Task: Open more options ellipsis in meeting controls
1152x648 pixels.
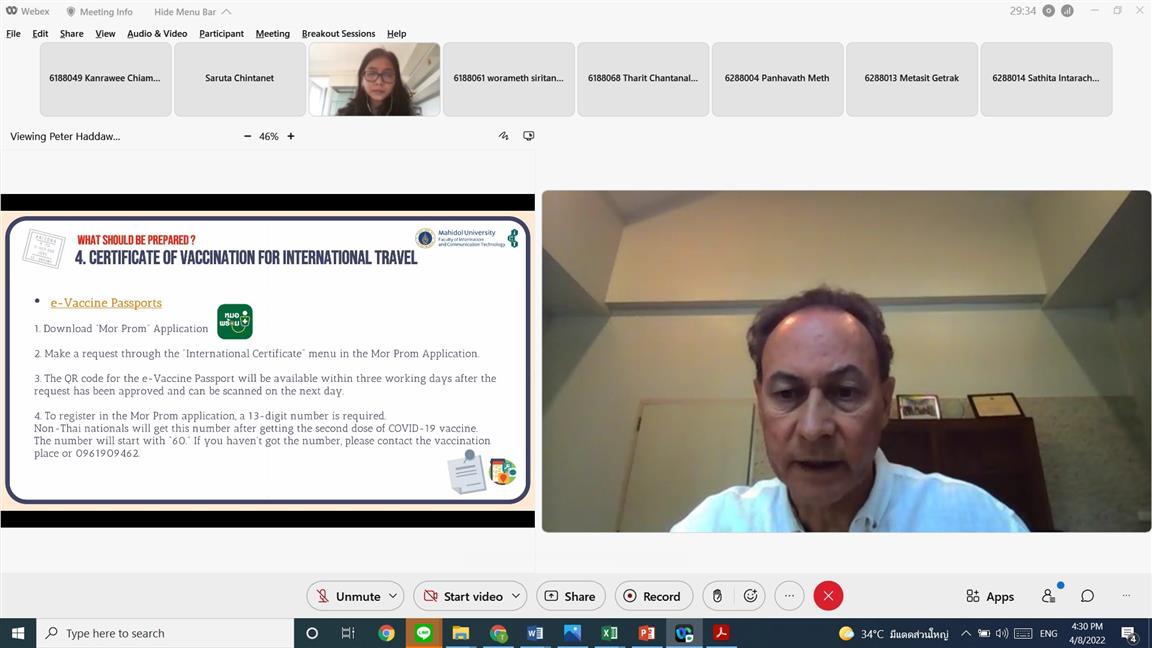Action: coord(789,596)
